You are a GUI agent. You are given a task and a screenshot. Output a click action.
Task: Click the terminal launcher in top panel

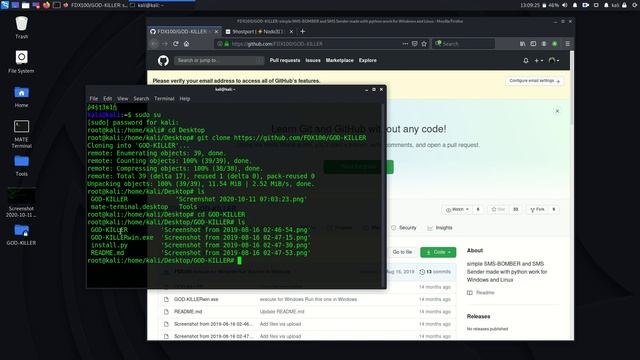pos(57,5)
